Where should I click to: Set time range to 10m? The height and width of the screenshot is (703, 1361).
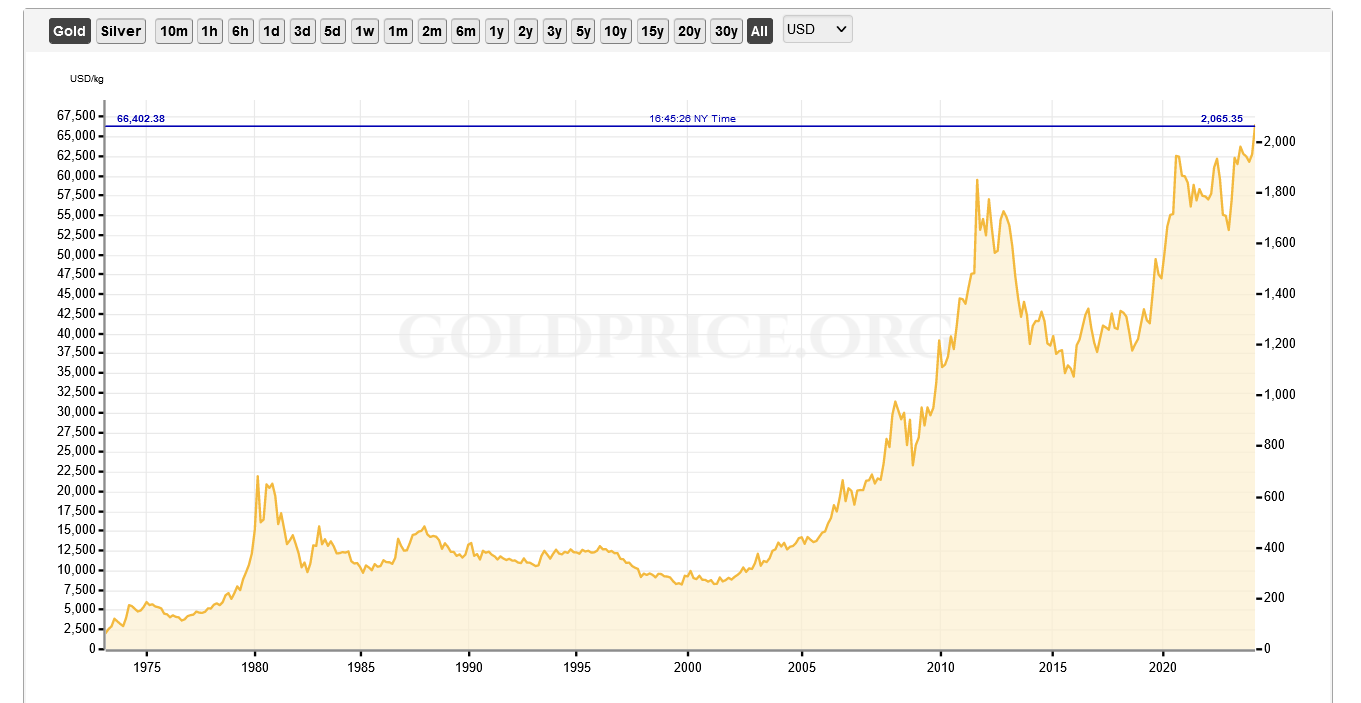point(173,31)
